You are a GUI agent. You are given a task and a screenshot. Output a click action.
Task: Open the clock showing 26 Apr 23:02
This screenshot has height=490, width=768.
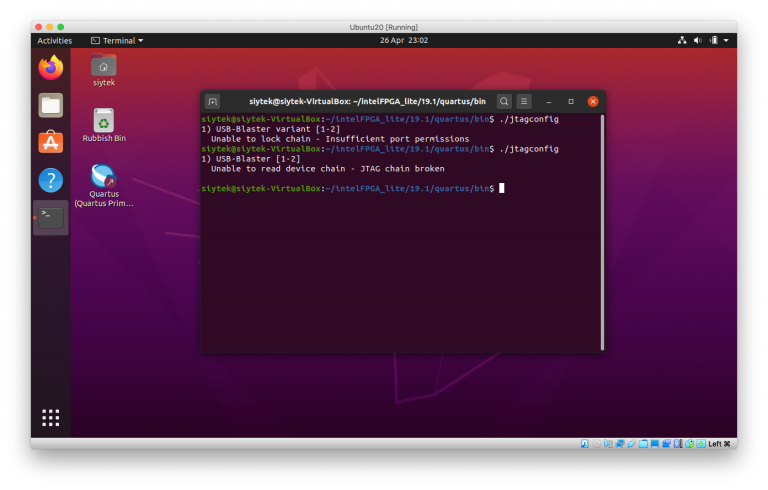click(x=404, y=40)
